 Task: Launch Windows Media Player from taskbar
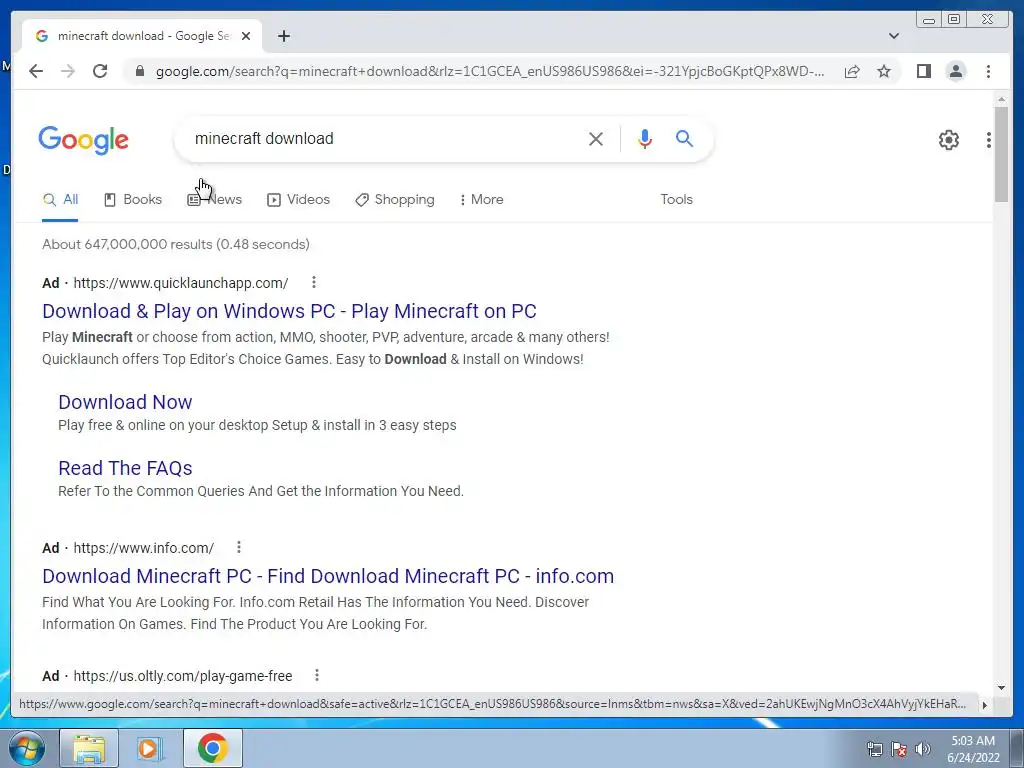pos(150,748)
